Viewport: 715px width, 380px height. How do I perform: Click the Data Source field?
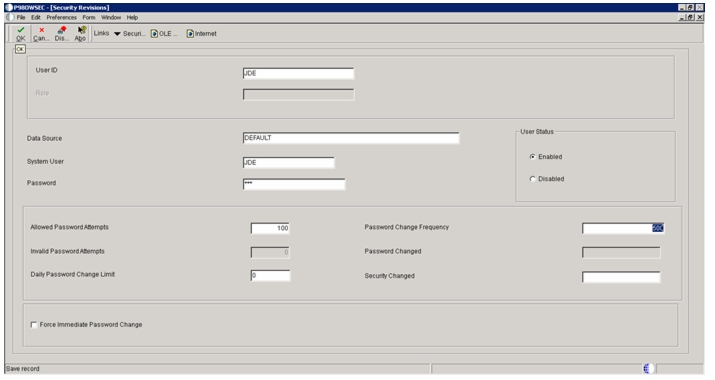click(351, 138)
